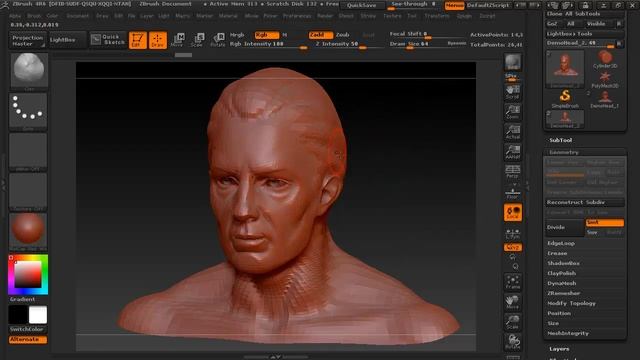Viewport: 640px width, 360px height.
Task: Expand the SubTool section
Action: 560,140
